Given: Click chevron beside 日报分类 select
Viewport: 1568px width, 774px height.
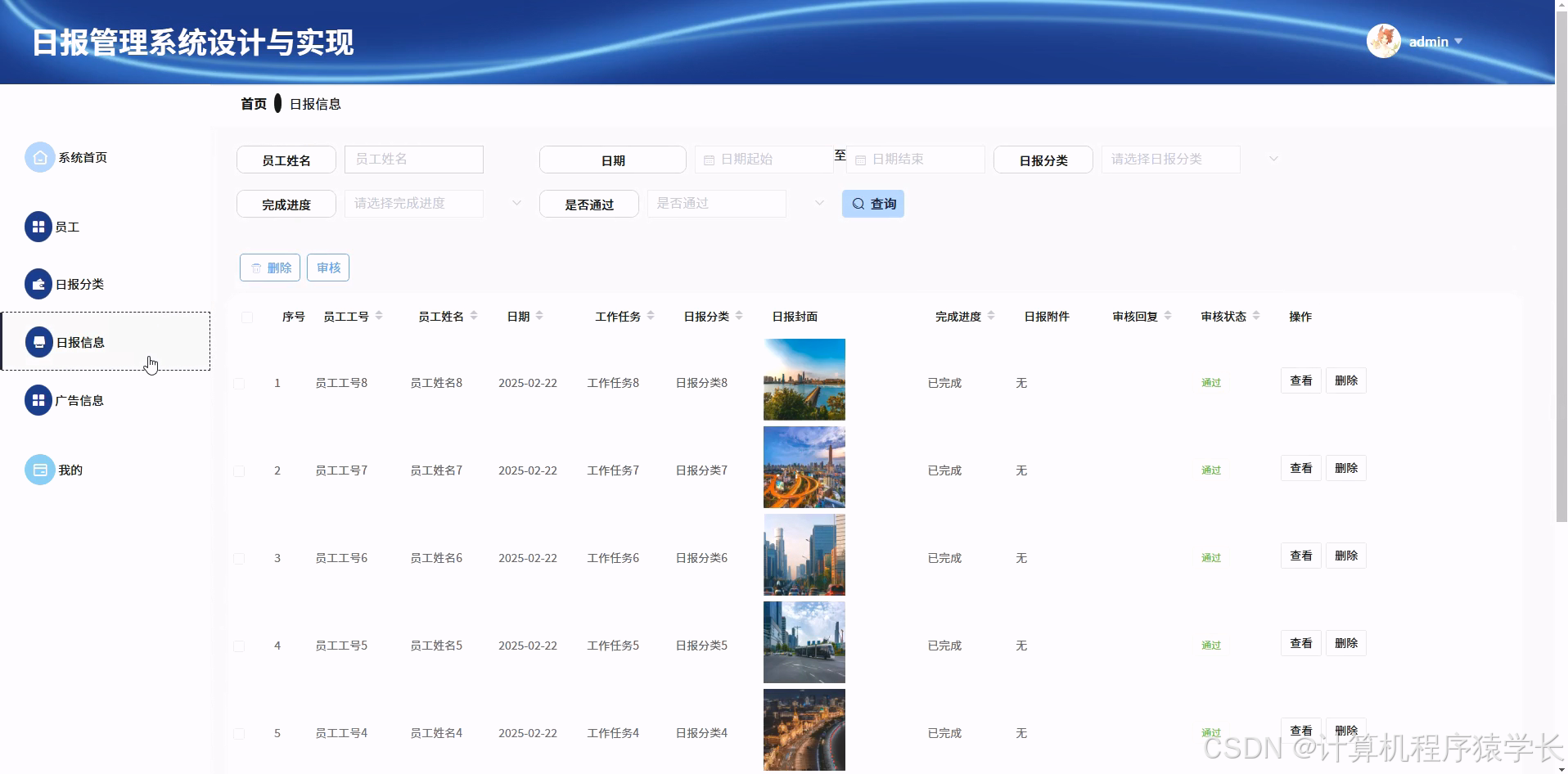Looking at the screenshot, I should pyautogui.click(x=1273, y=159).
